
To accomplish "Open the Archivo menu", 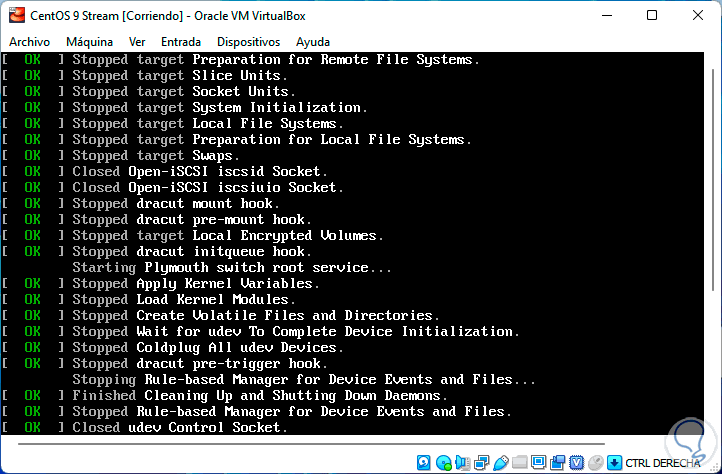I will click(29, 42).
